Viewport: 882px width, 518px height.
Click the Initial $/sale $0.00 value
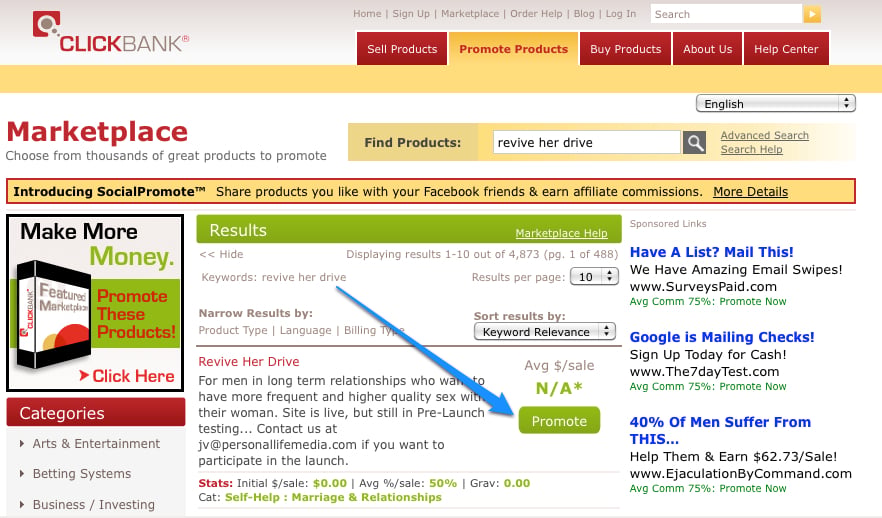330,483
